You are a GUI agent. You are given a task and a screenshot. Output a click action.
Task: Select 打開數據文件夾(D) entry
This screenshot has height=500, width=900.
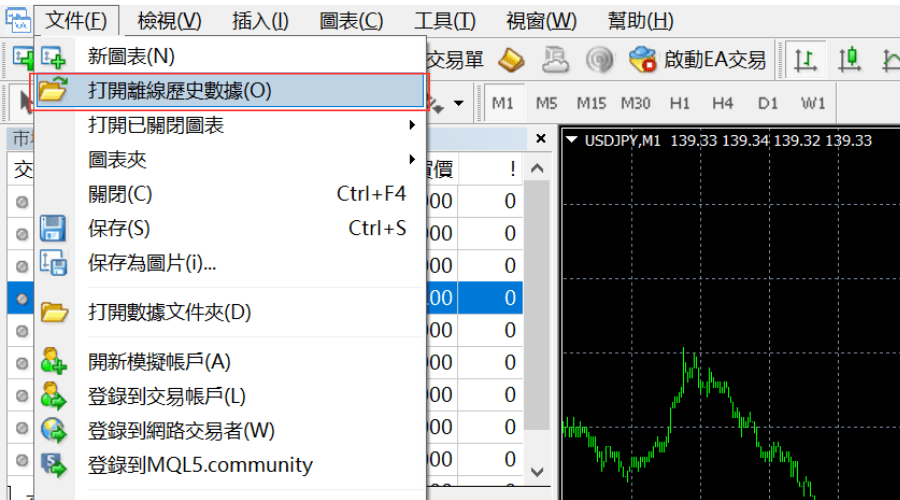[230, 312]
